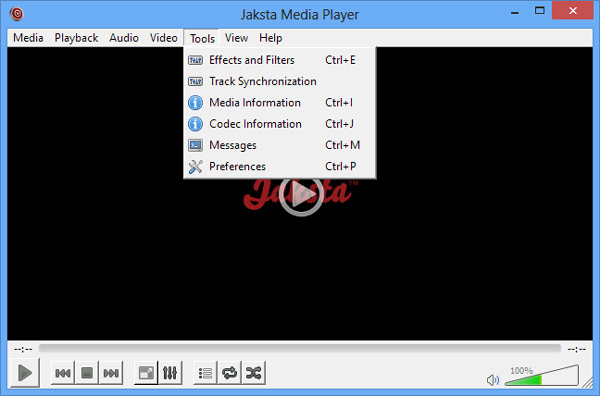Skip to the previous track
This screenshot has height=396, width=600.
click(63, 373)
